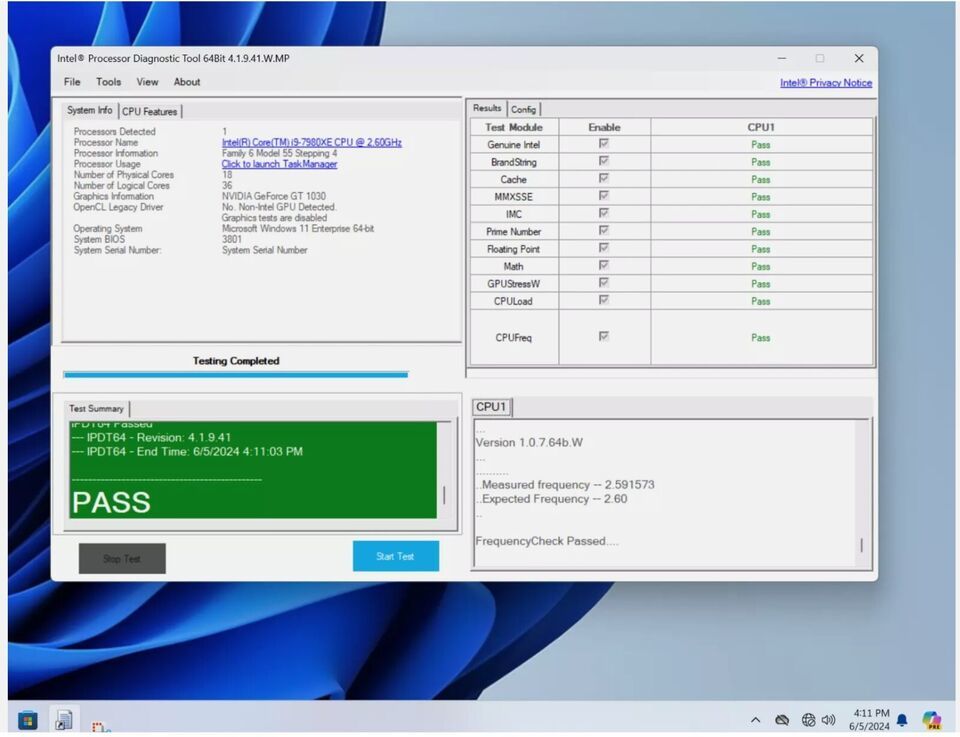Open the About menu
Screen dimensions: 960x737
coord(187,82)
